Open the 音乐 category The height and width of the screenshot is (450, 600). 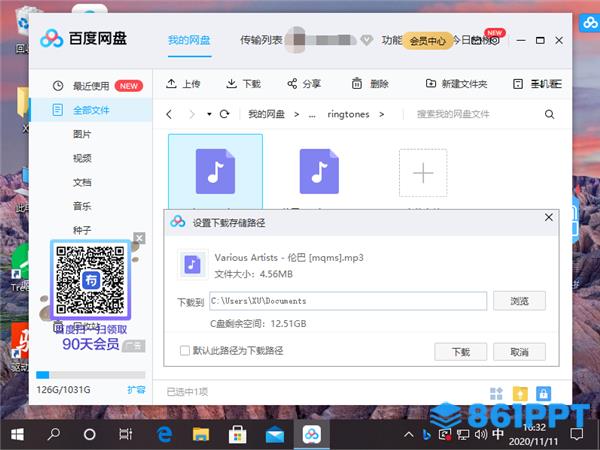82,206
